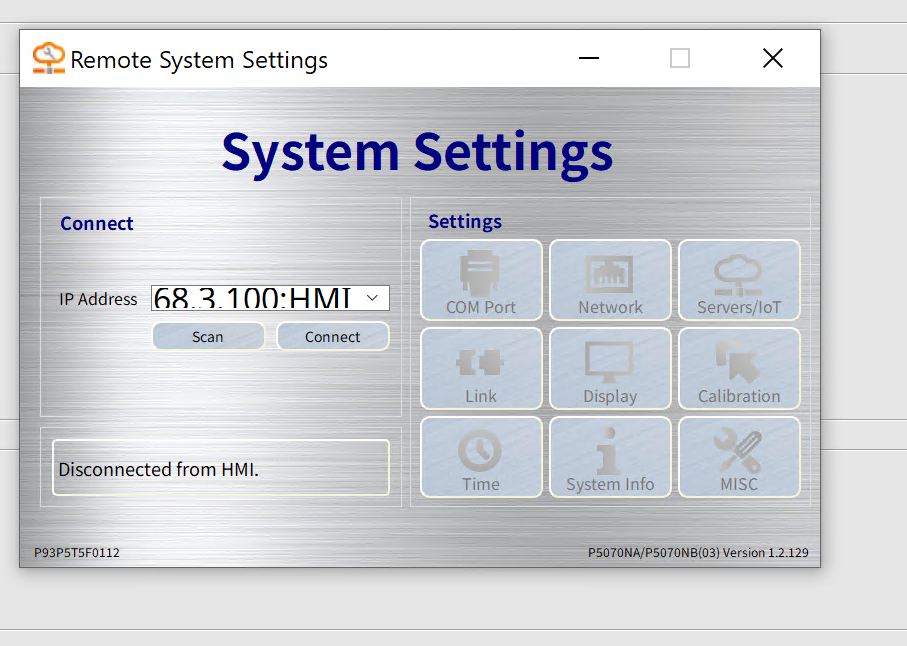Open the MISC tools settings

(x=739, y=457)
